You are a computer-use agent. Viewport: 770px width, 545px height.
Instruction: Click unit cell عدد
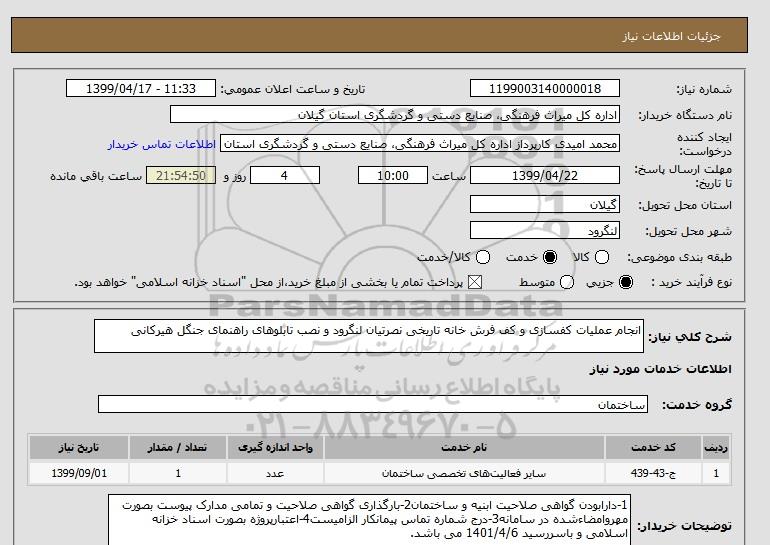[275, 473]
